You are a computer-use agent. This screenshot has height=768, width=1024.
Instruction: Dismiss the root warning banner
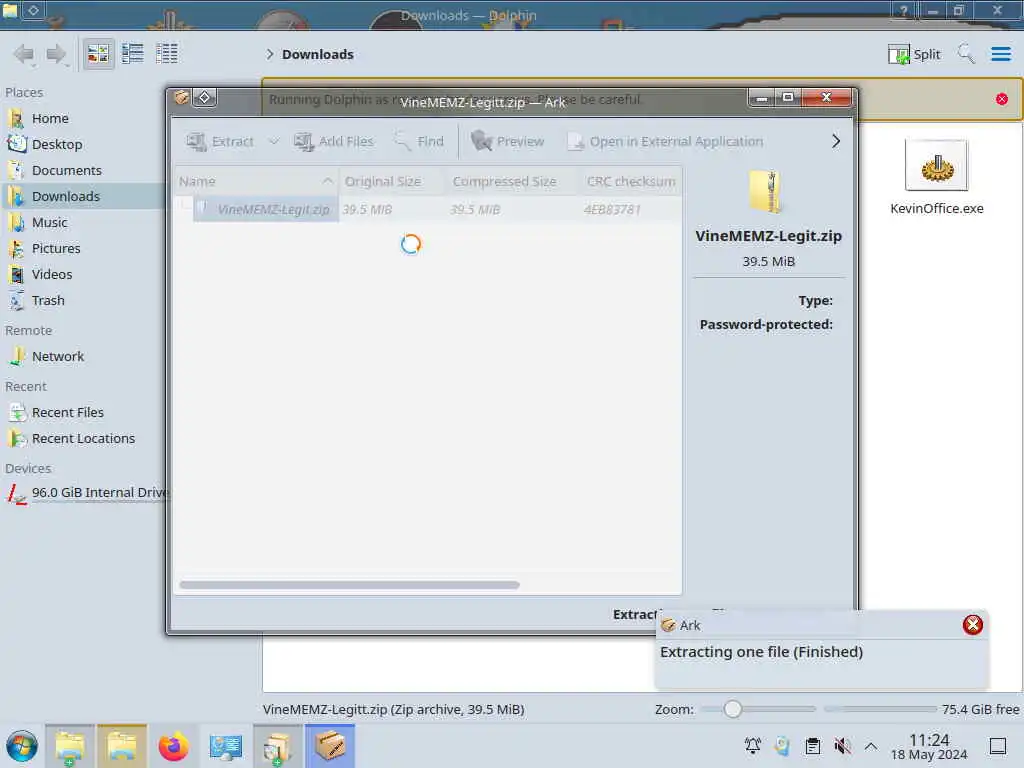1002,99
